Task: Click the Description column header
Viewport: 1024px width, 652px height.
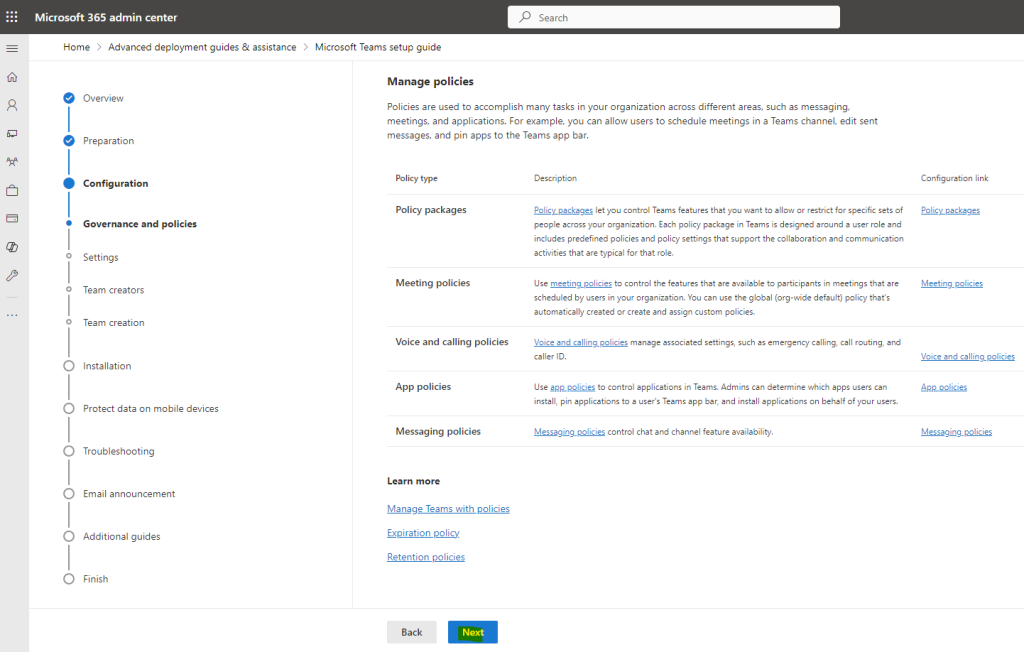Action: [x=555, y=178]
